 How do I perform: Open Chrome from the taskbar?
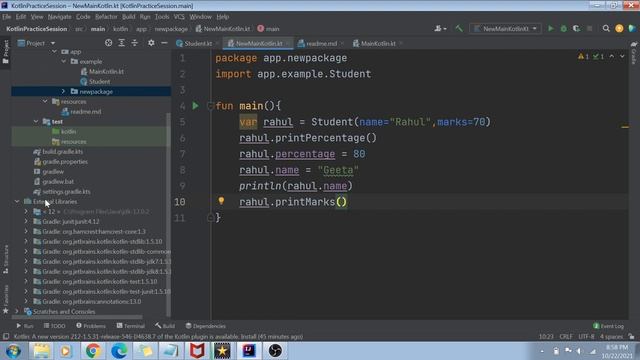click(93, 351)
